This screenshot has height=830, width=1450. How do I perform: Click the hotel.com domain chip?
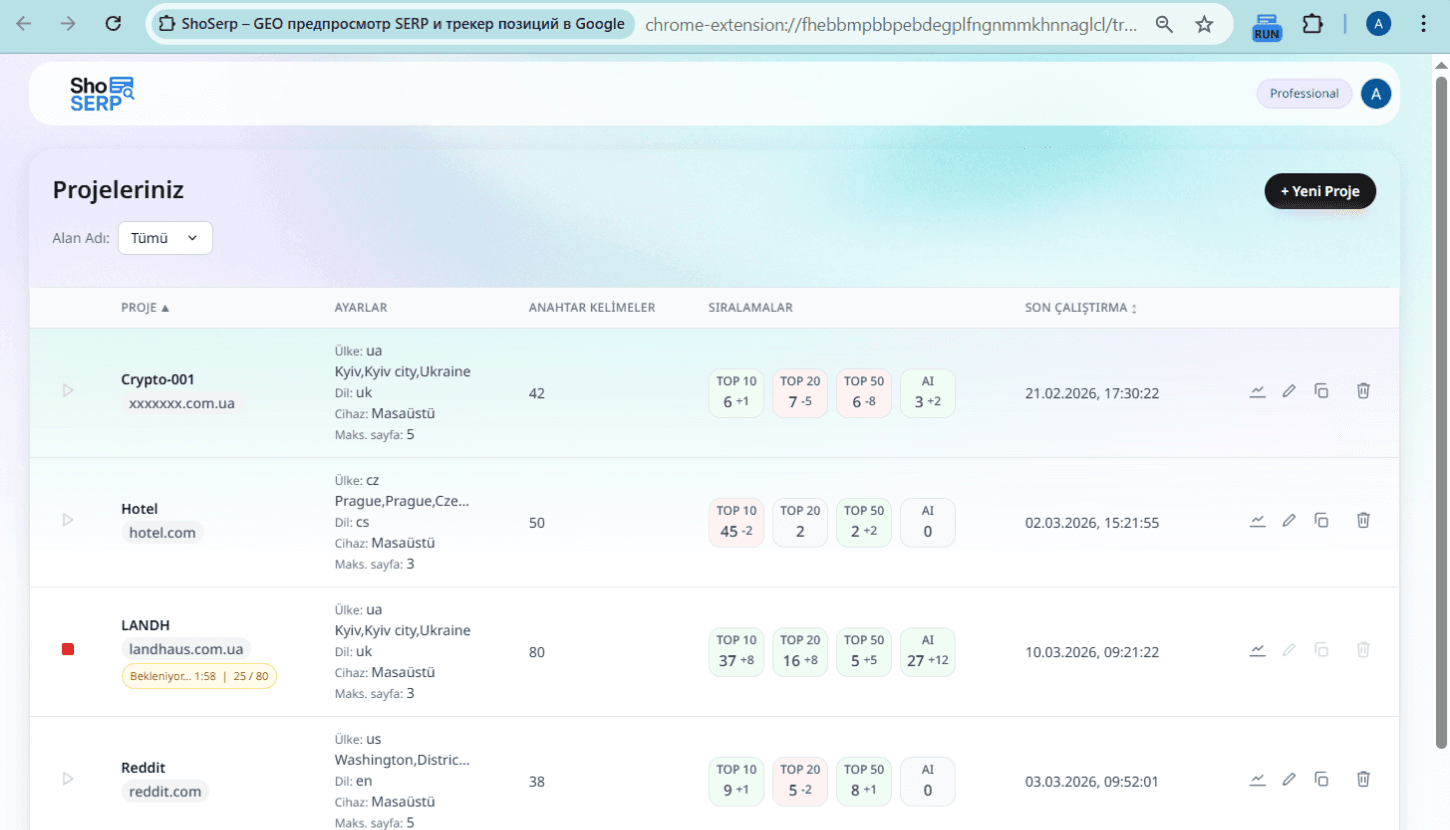point(162,533)
